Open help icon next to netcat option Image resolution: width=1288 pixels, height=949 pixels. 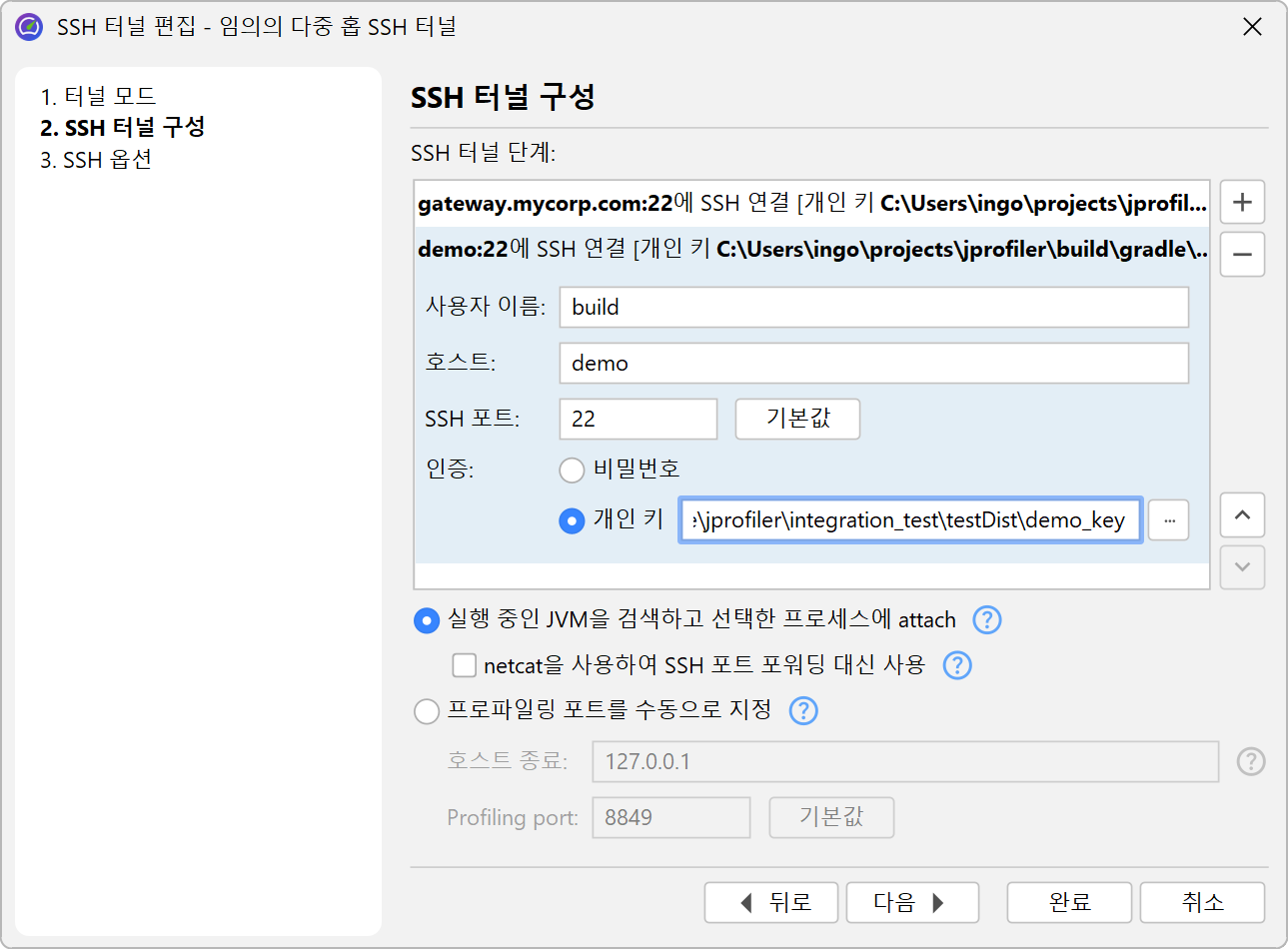[957, 665]
